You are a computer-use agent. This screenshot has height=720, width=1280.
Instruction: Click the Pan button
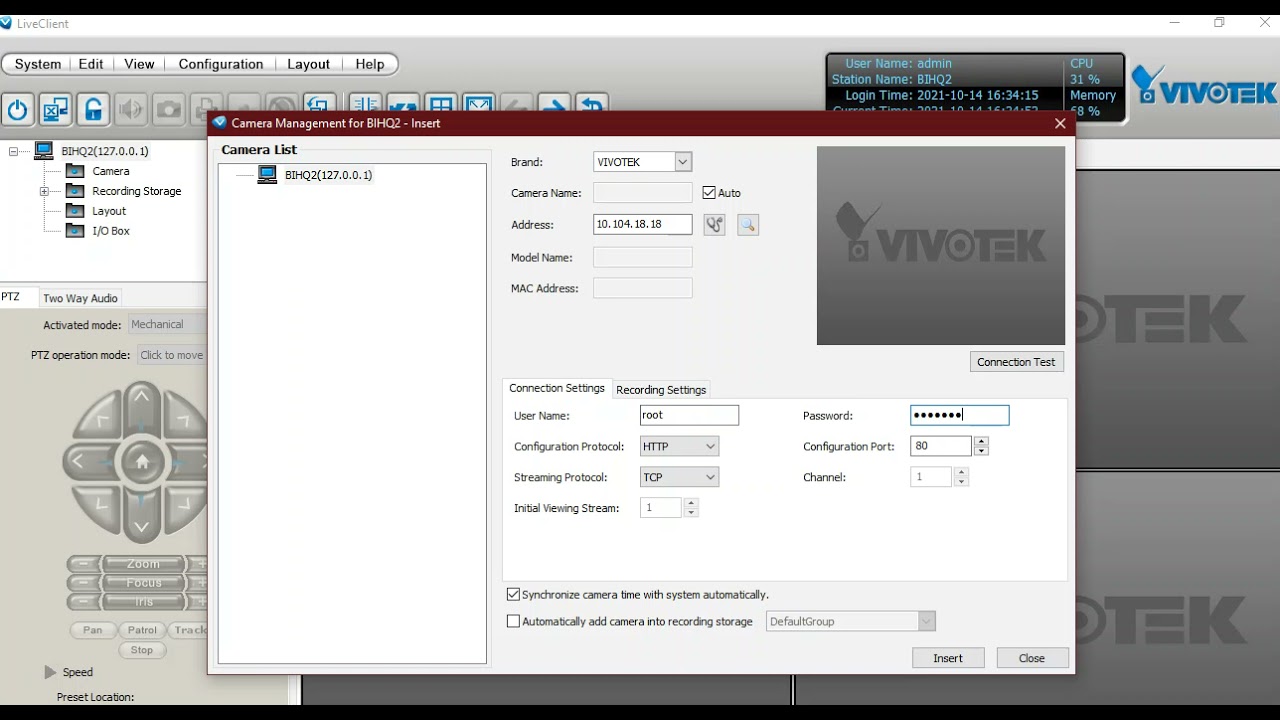pos(93,630)
